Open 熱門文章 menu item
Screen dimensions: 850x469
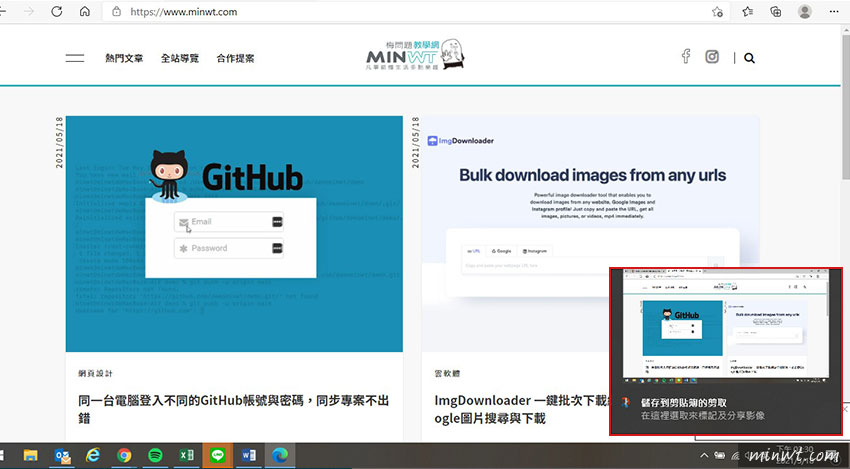[x=124, y=58]
